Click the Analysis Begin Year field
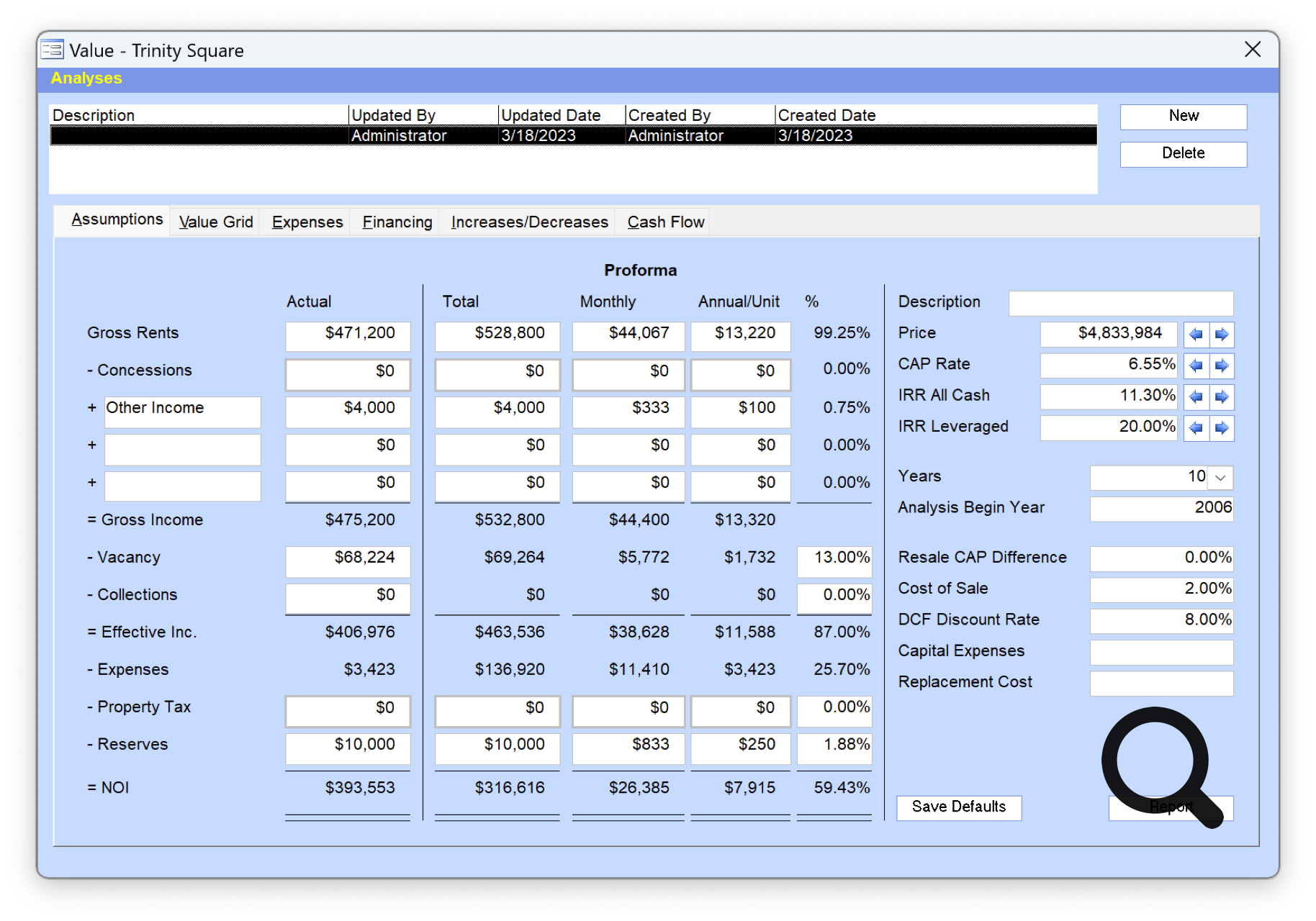 coord(1161,509)
